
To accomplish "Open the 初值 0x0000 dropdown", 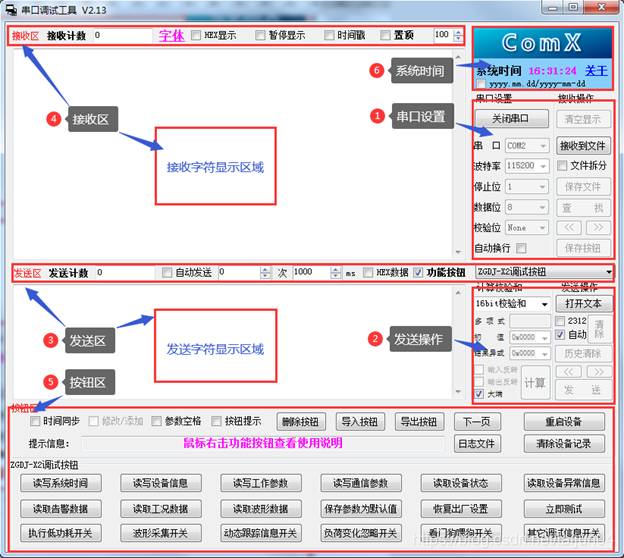I will (530, 338).
